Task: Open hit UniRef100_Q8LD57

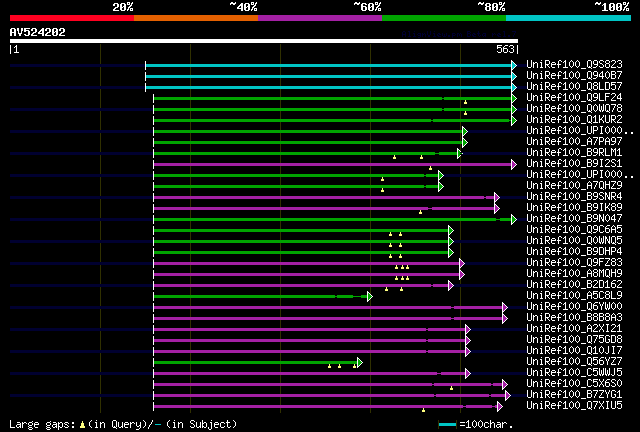Action: [574, 86]
